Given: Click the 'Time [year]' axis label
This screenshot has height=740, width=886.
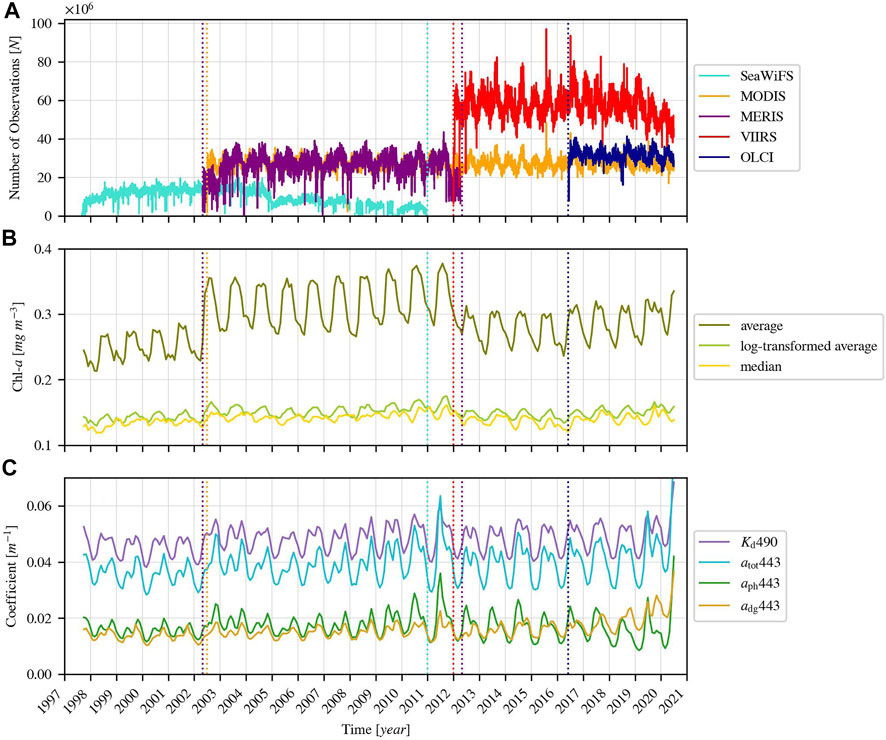Looking at the screenshot, I should tap(376, 729).
